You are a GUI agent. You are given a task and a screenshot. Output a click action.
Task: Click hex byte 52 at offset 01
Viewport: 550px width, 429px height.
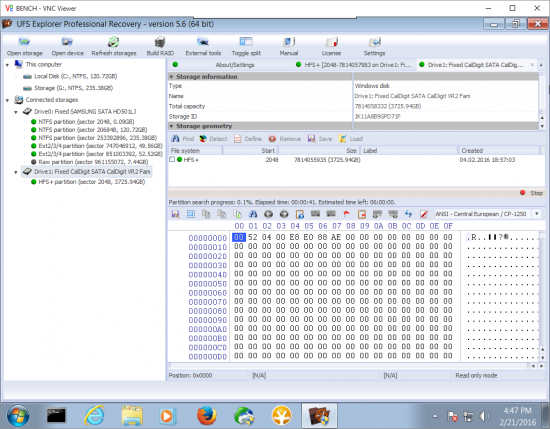253,237
